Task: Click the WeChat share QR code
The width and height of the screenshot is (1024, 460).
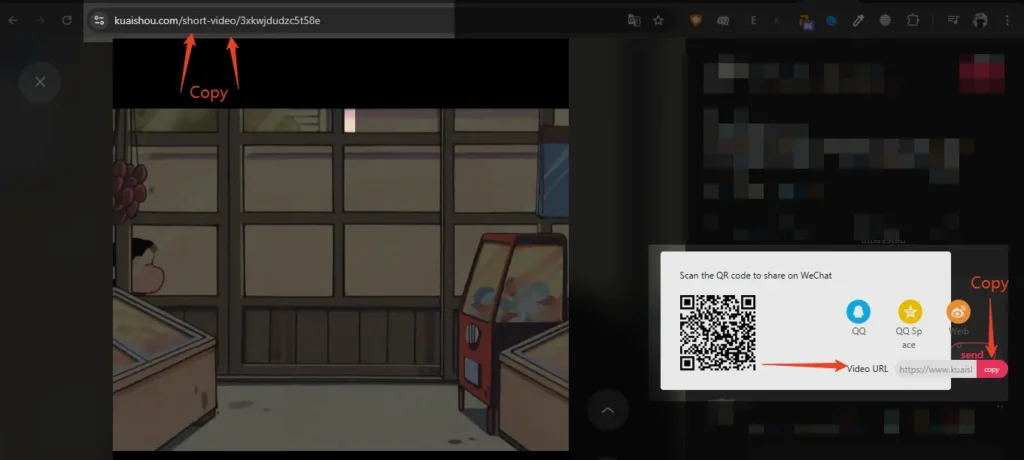Action: (x=717, y=333)
